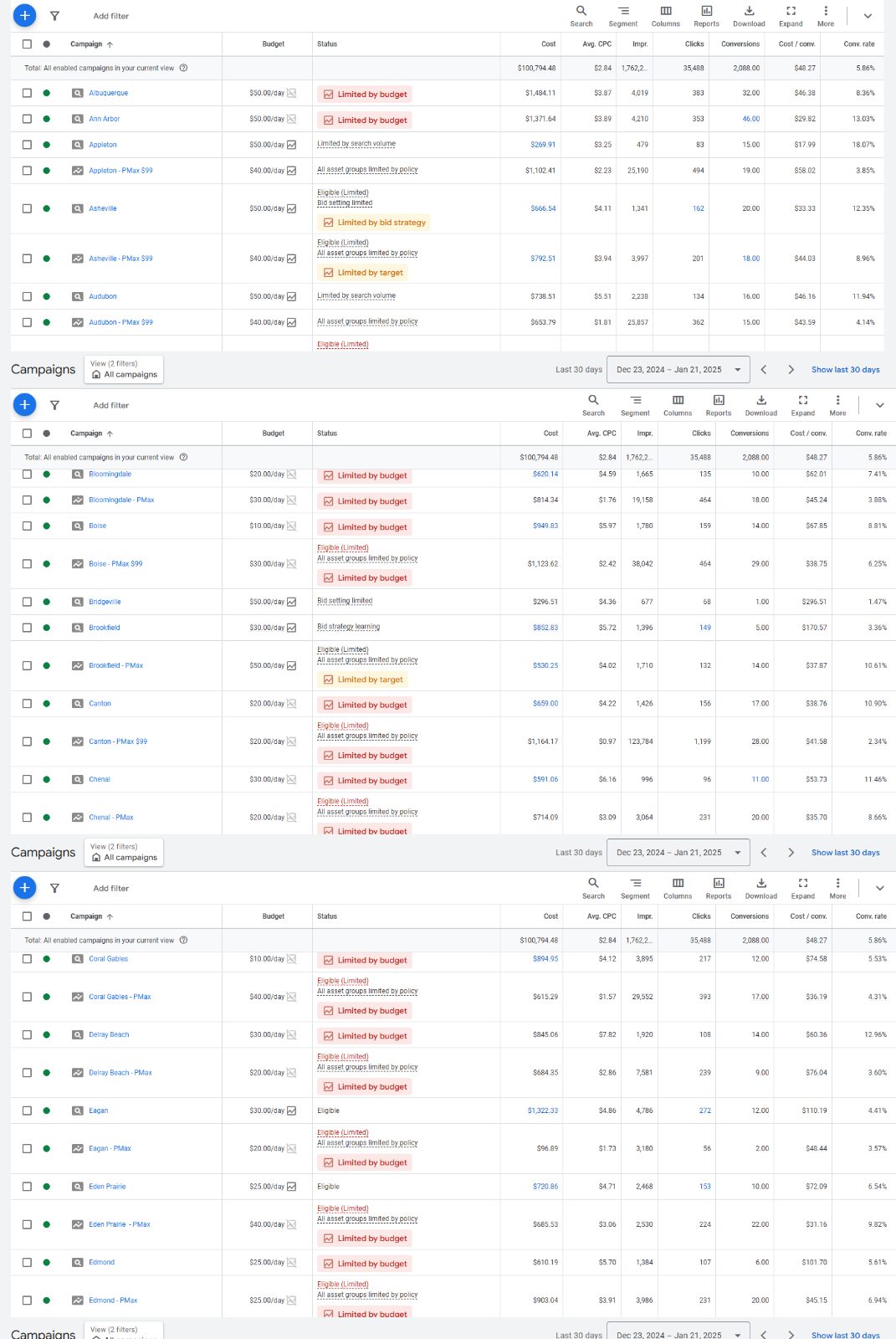The image size is (896, 1339).
Task: Open the green status dropdown for Appleton
Action: click(46, 145)
